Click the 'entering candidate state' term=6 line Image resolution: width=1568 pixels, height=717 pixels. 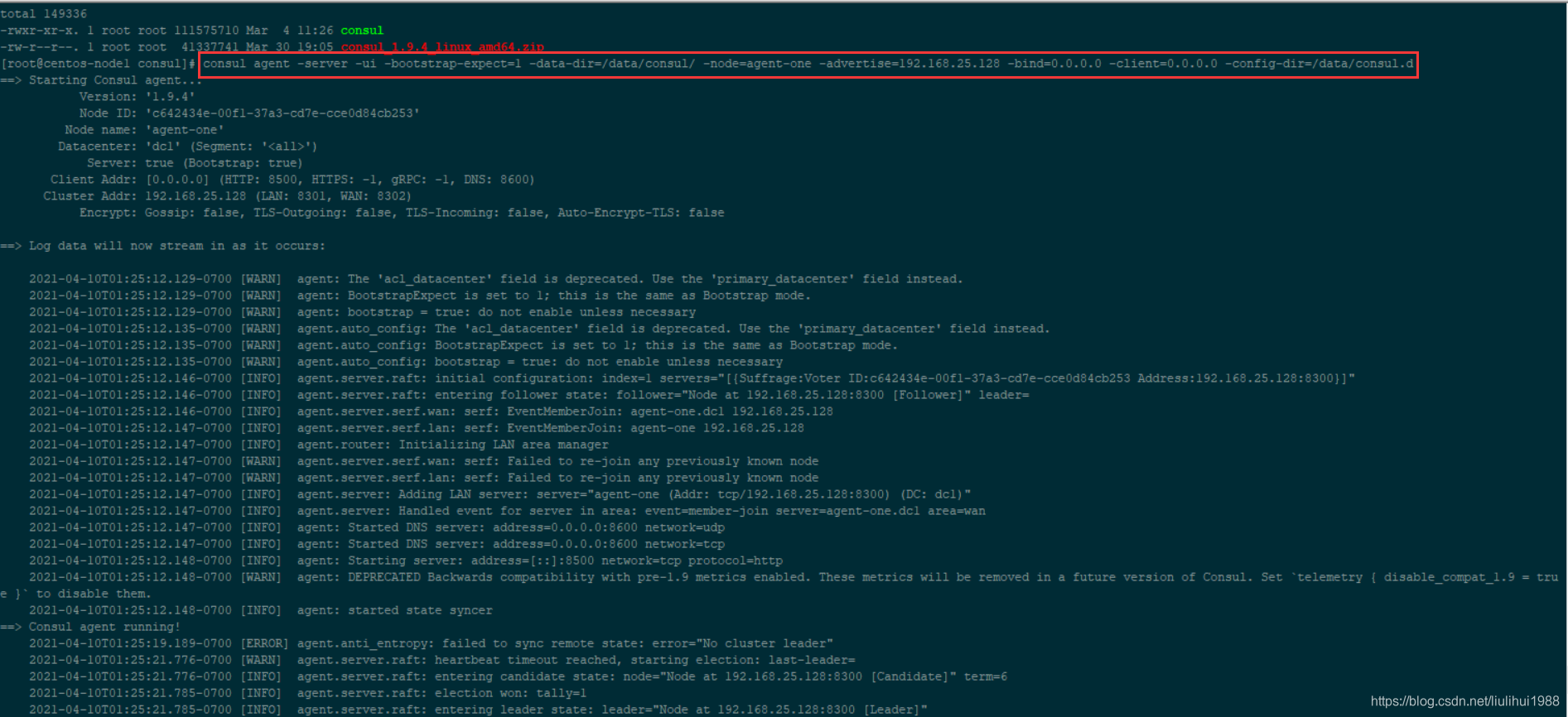pos(519,676)
